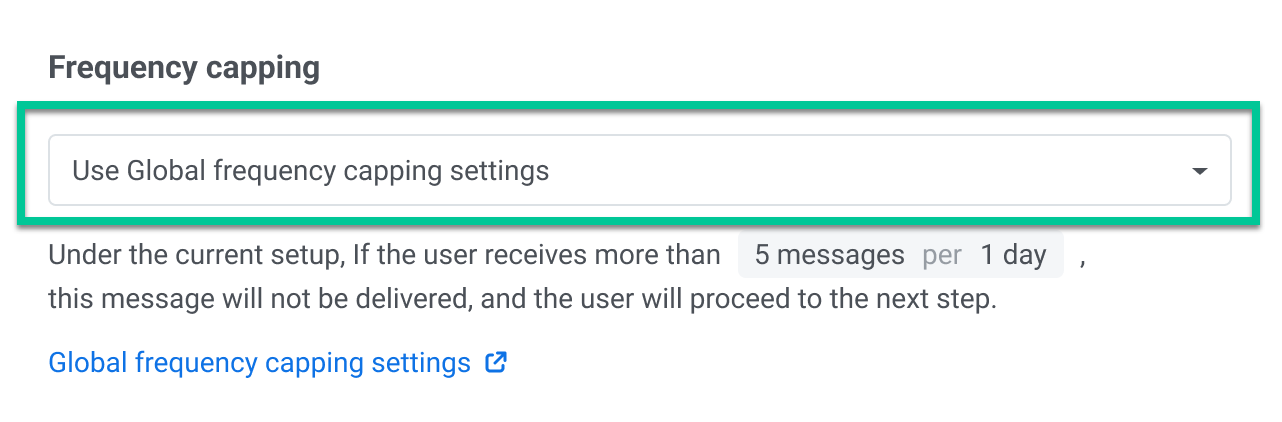Click the number 5 in the chip
This screenshot has width=1282, height=422.
point(762,256)
